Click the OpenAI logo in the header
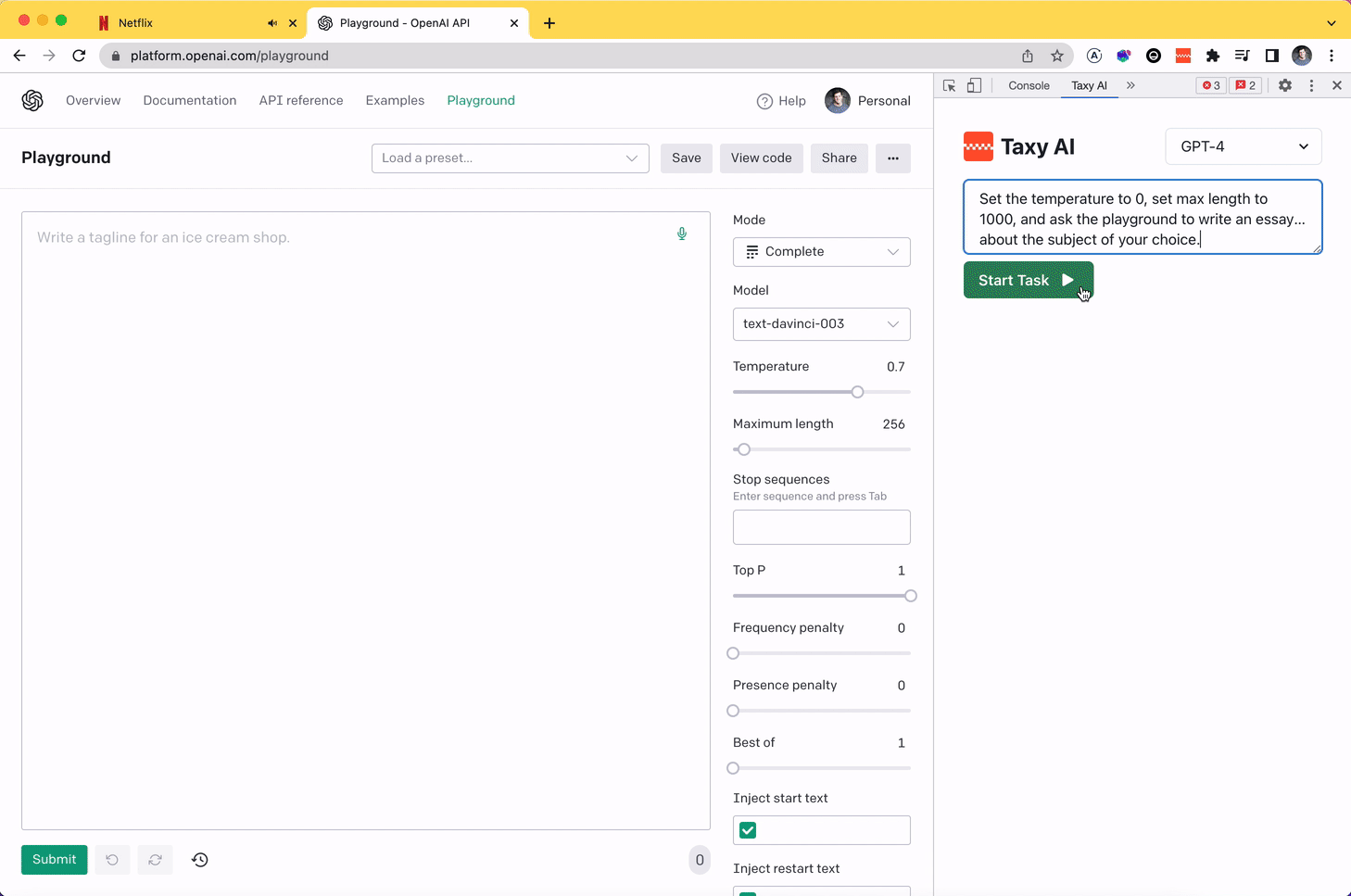The width and height of the screenshot is (1351, 896). coord(32,100)
